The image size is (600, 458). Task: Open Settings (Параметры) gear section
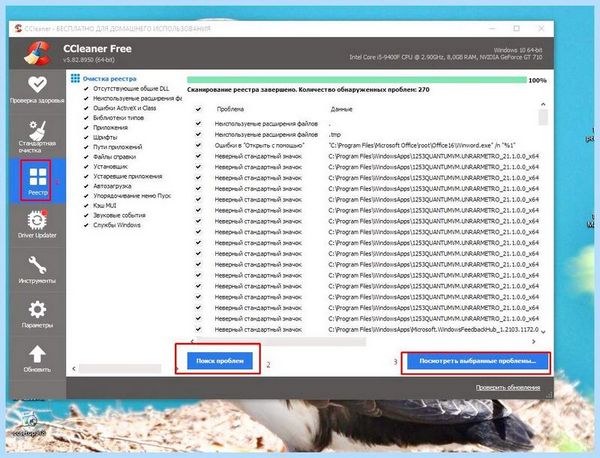point(37,314)
